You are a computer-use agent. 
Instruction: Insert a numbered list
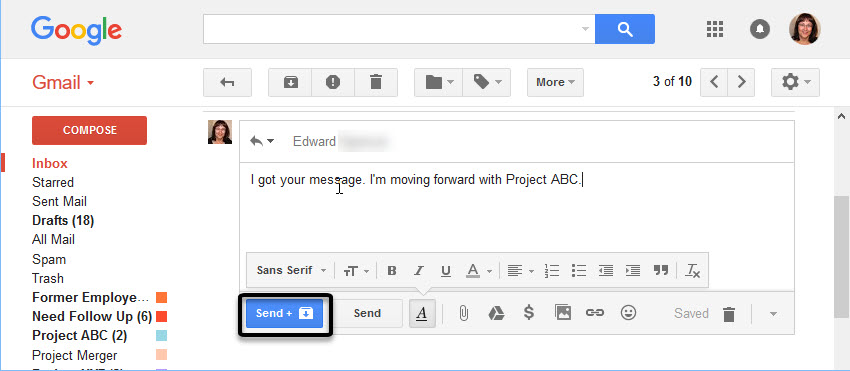click(551, 270)
